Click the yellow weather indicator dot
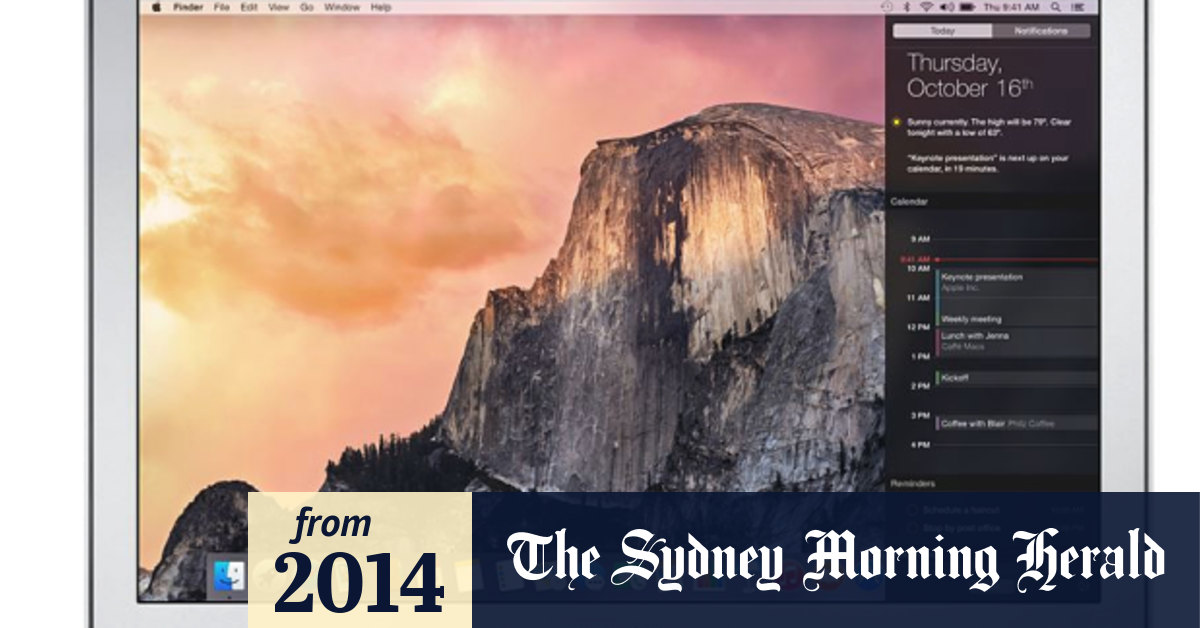This screenshot has width=1200, height=628. [x=896, y=120]
